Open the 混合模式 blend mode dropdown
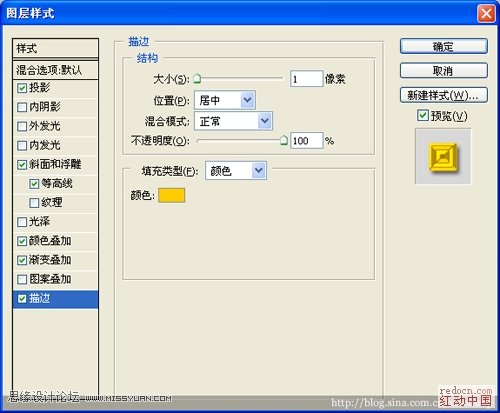This screenshot has width=500, height=413. 233,121
